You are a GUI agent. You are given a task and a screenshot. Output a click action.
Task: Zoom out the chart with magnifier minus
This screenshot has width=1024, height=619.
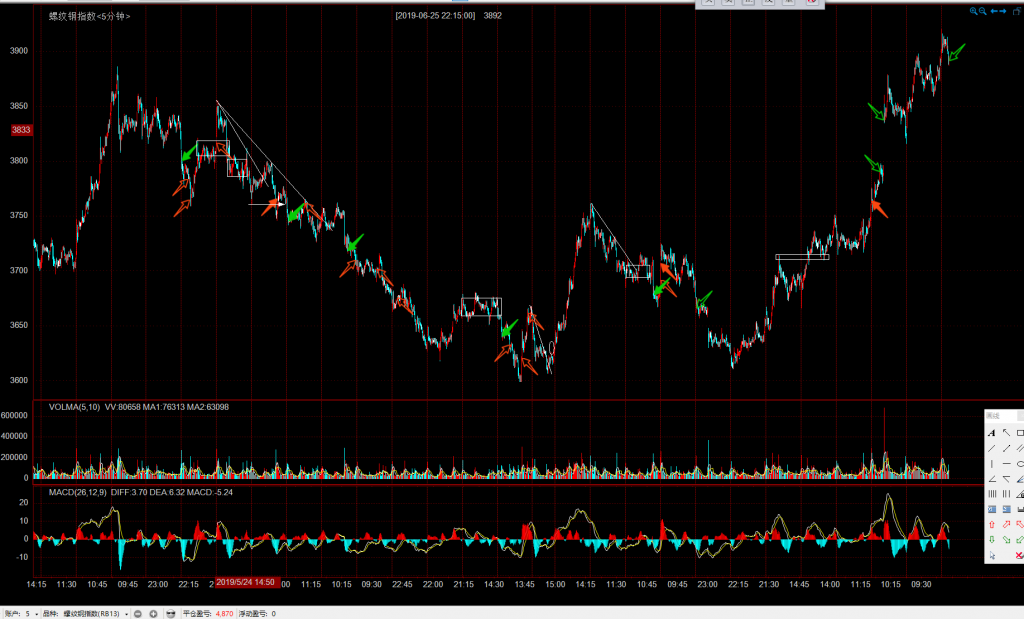click(x=983, y=11)
